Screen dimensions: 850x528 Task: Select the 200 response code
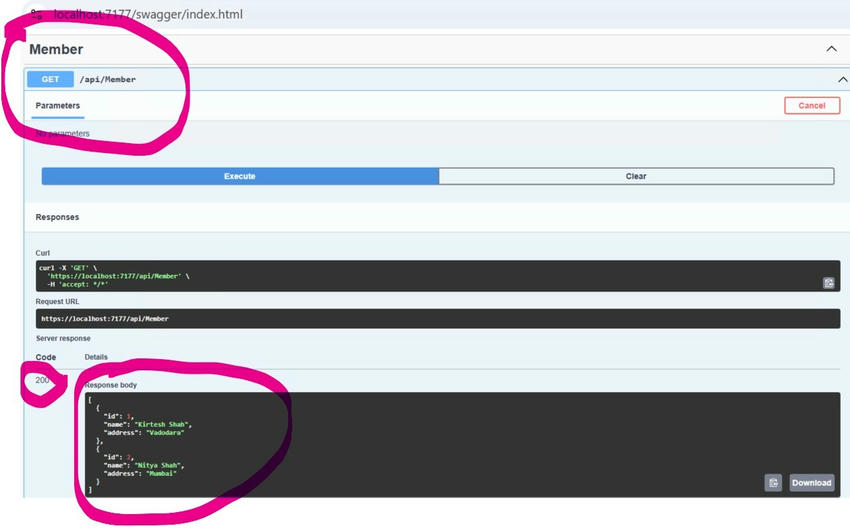[x=42, y=380]
